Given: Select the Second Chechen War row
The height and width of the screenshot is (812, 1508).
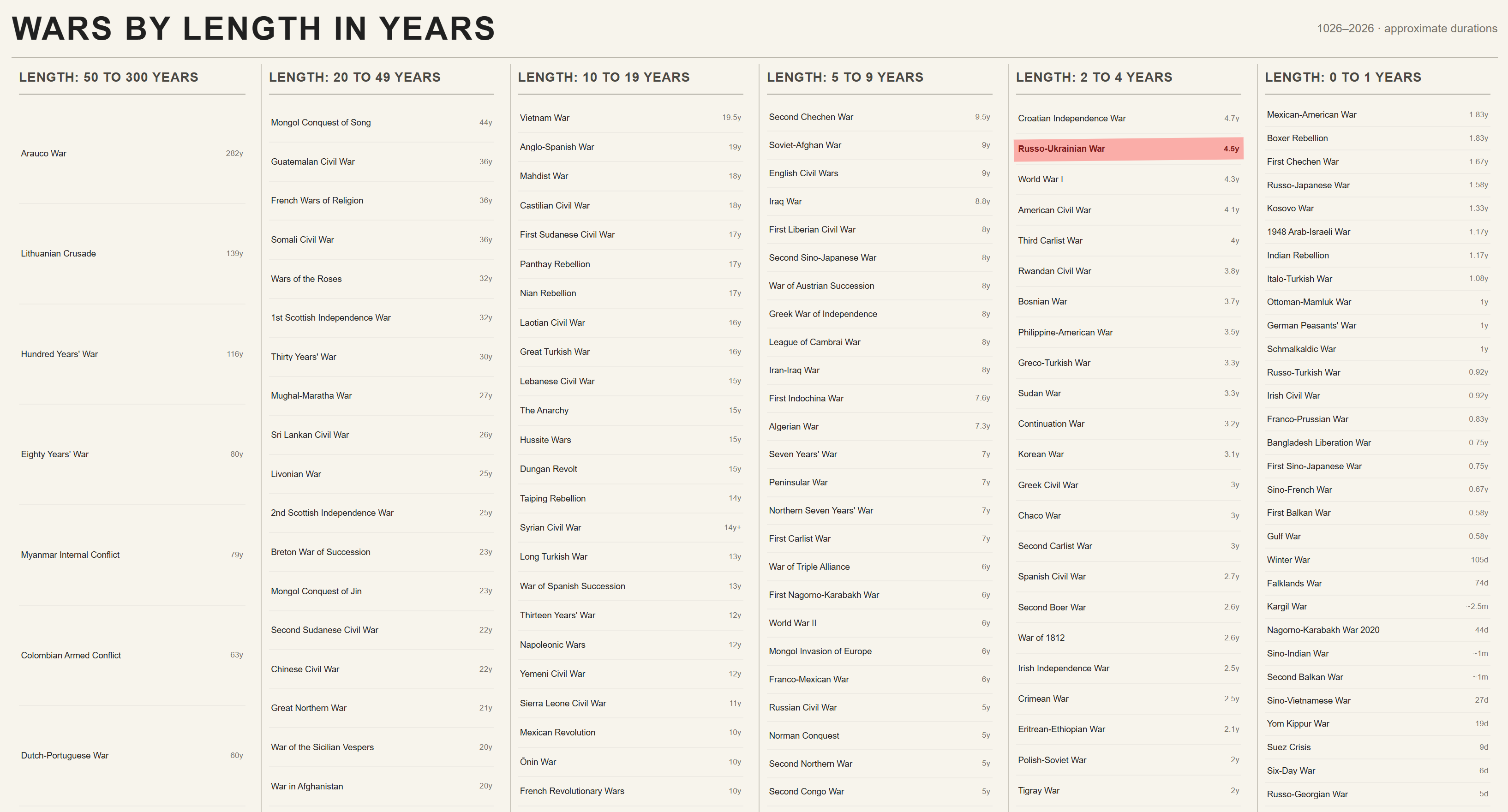Looking at the screenshot, I should tap(879, 117).
